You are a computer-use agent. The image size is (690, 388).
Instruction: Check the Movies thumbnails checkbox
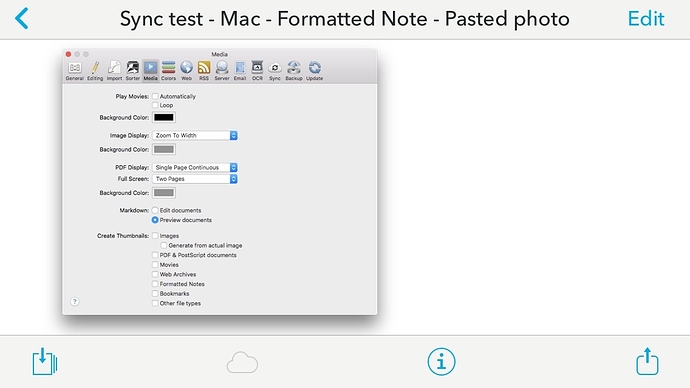[155, 265]
